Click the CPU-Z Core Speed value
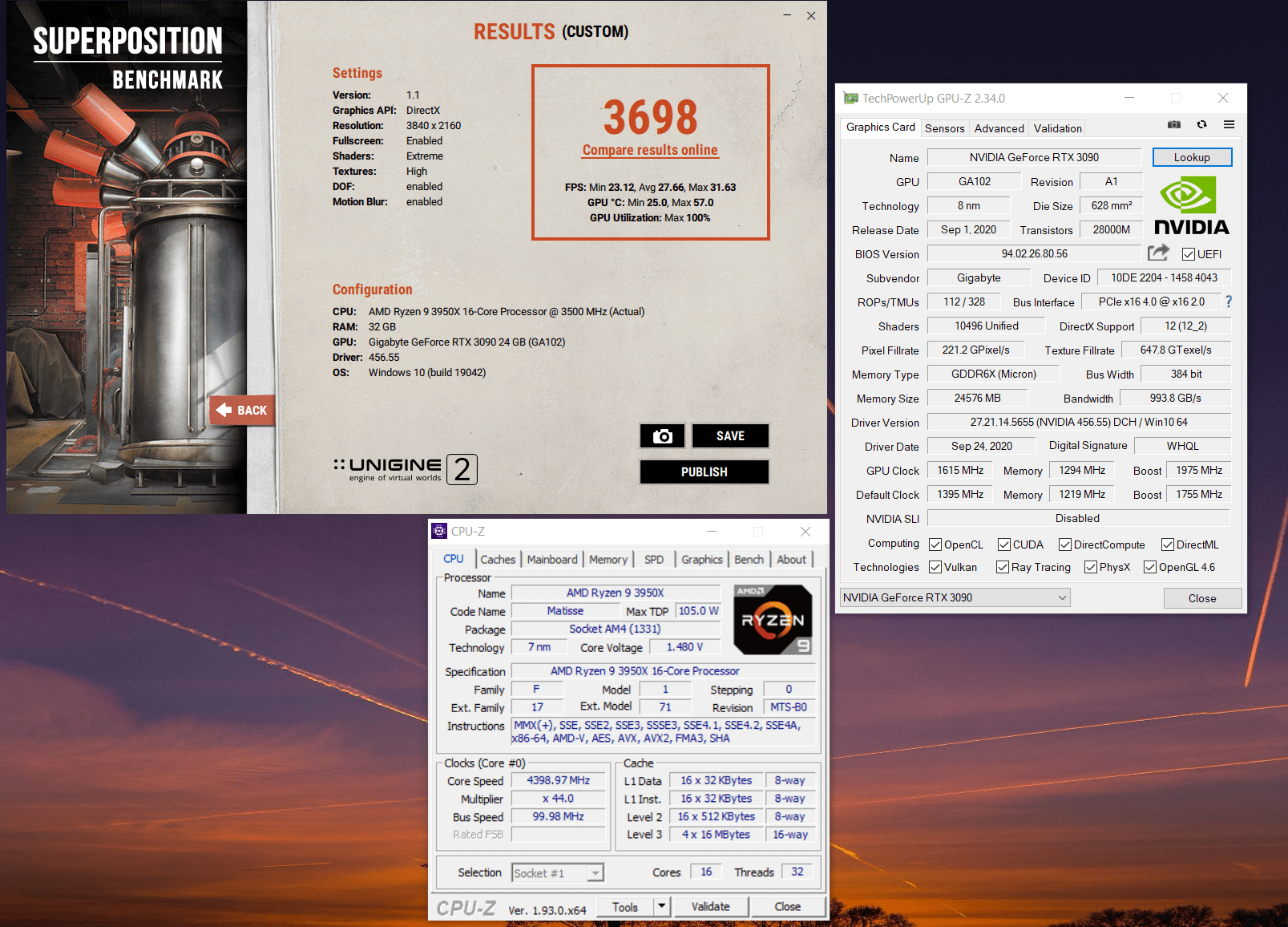1288x927 pixels. [558, 780]
